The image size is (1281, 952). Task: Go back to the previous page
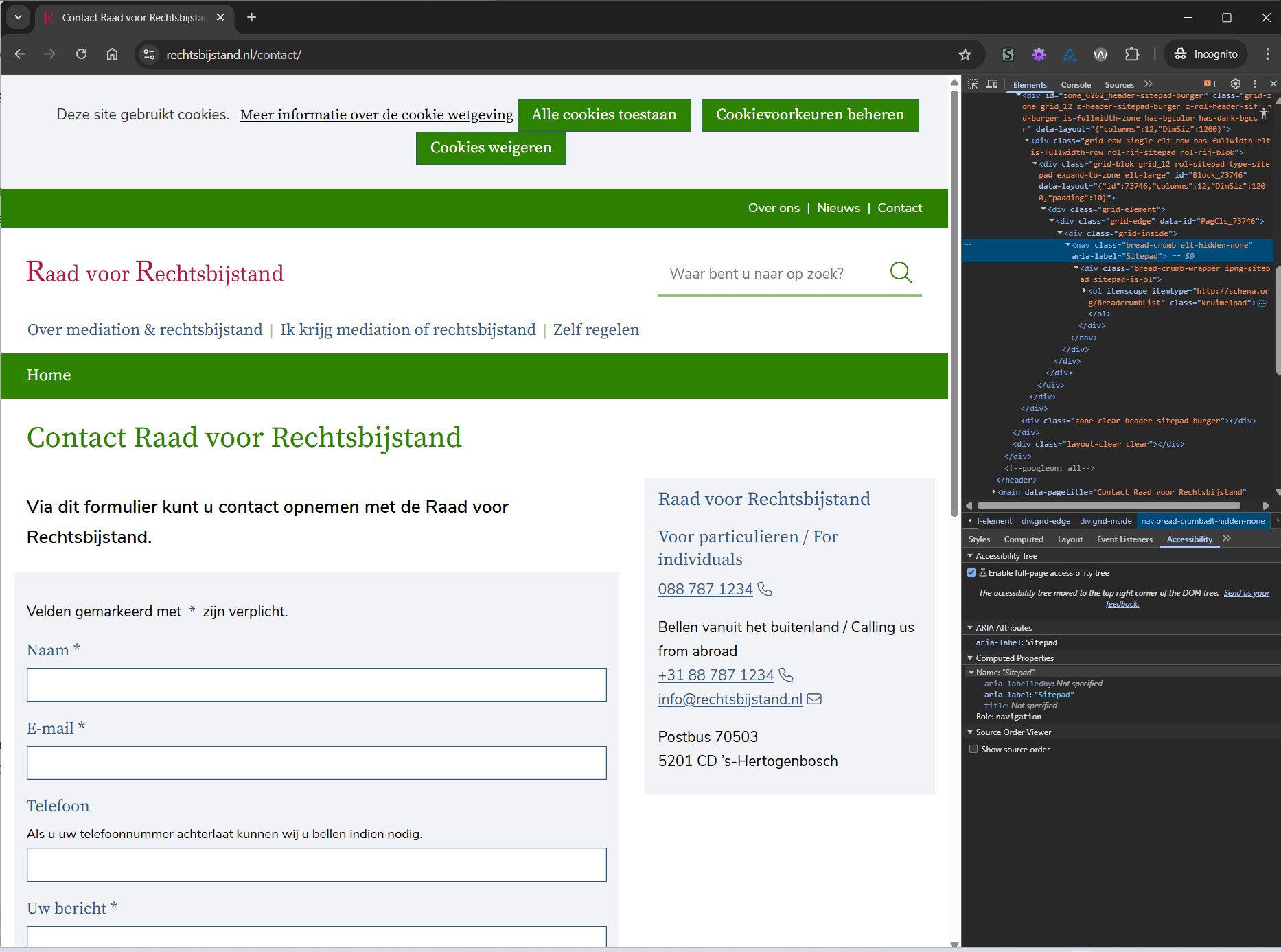coord(19,54)
